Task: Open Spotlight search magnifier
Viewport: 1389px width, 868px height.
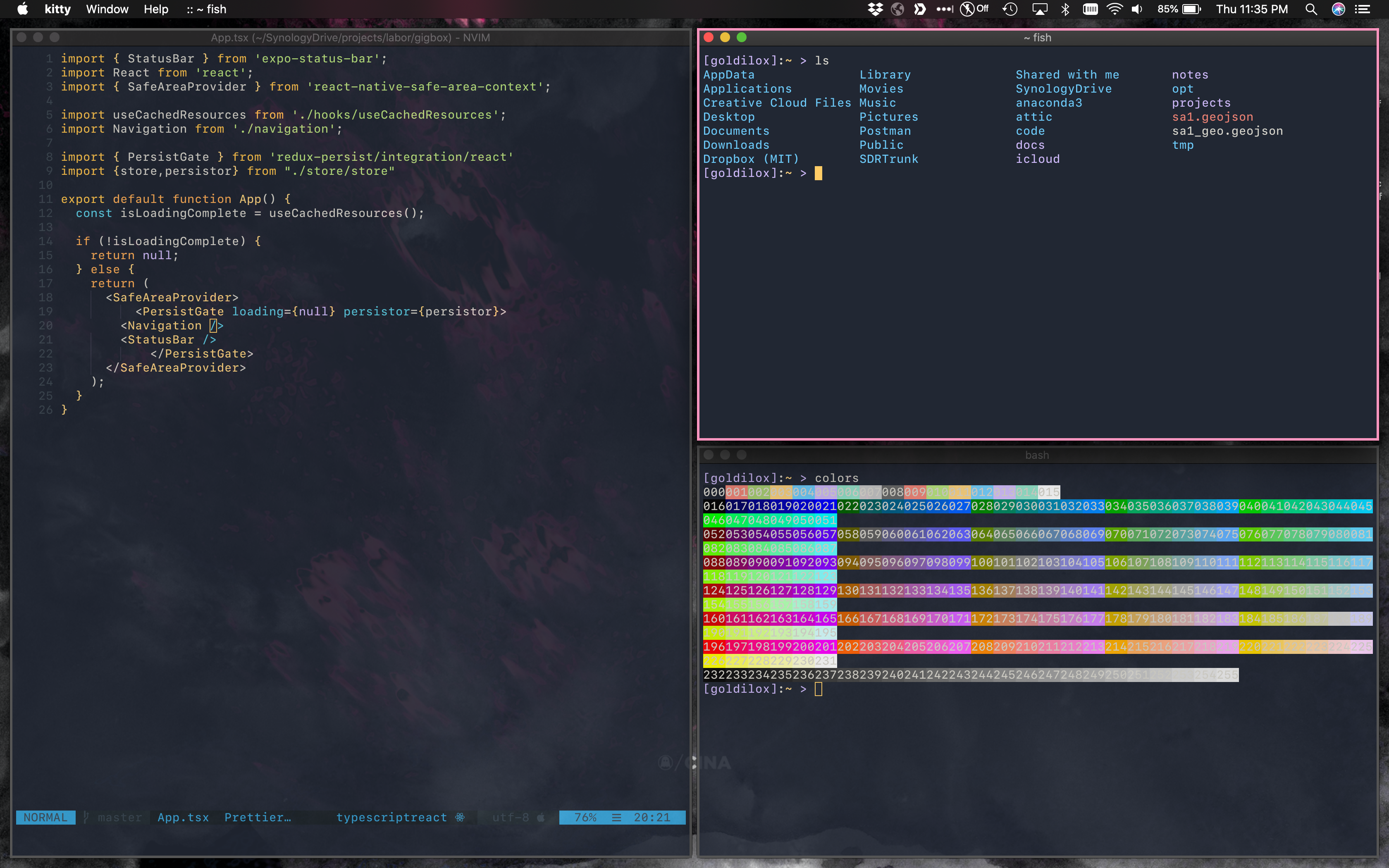Action: coord(1311,9)
